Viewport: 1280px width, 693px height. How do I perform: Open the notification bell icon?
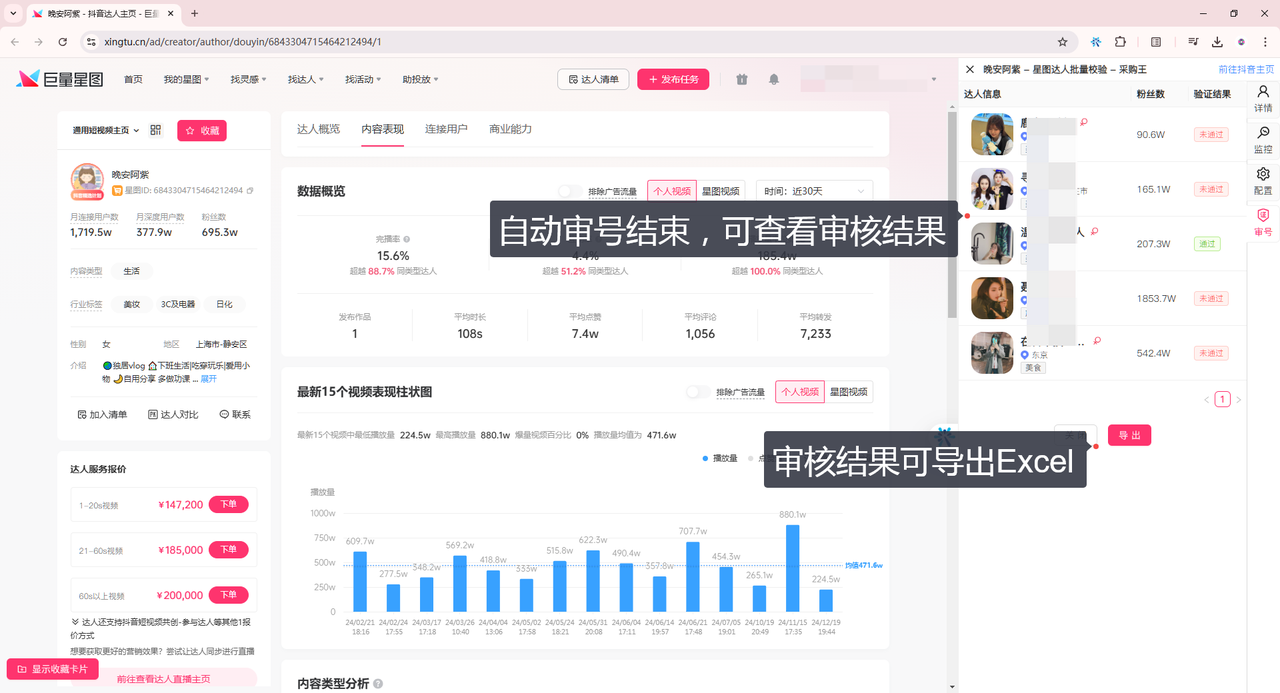[774, 80]
